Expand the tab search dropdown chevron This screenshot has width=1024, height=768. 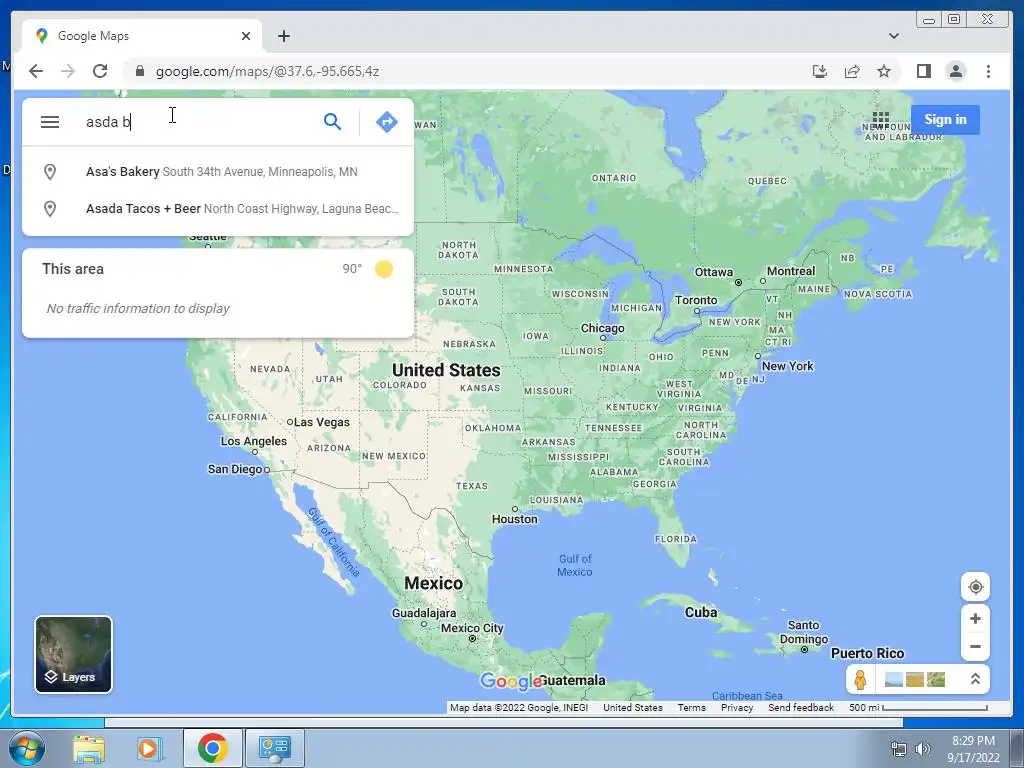point(893,36)
